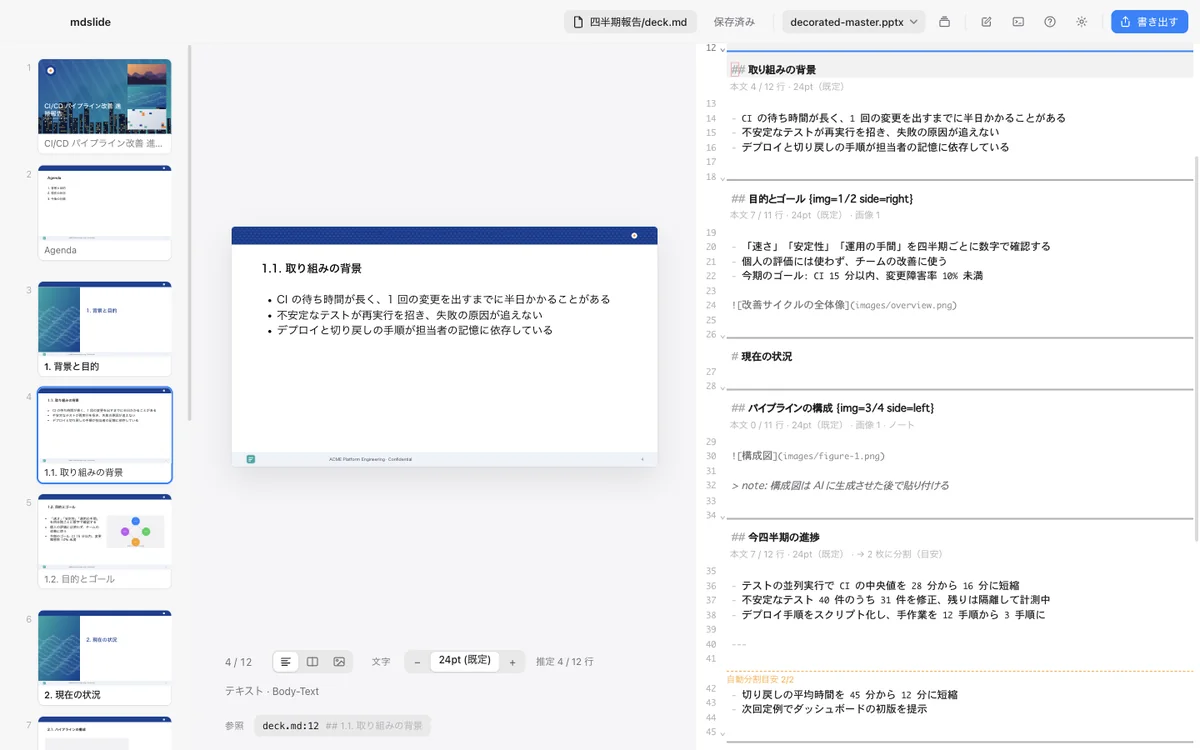Click editor line '次回定例でダッシュボードの初版を提示'
Screen dimensions: 1200x750
click(x=829, y=709)
